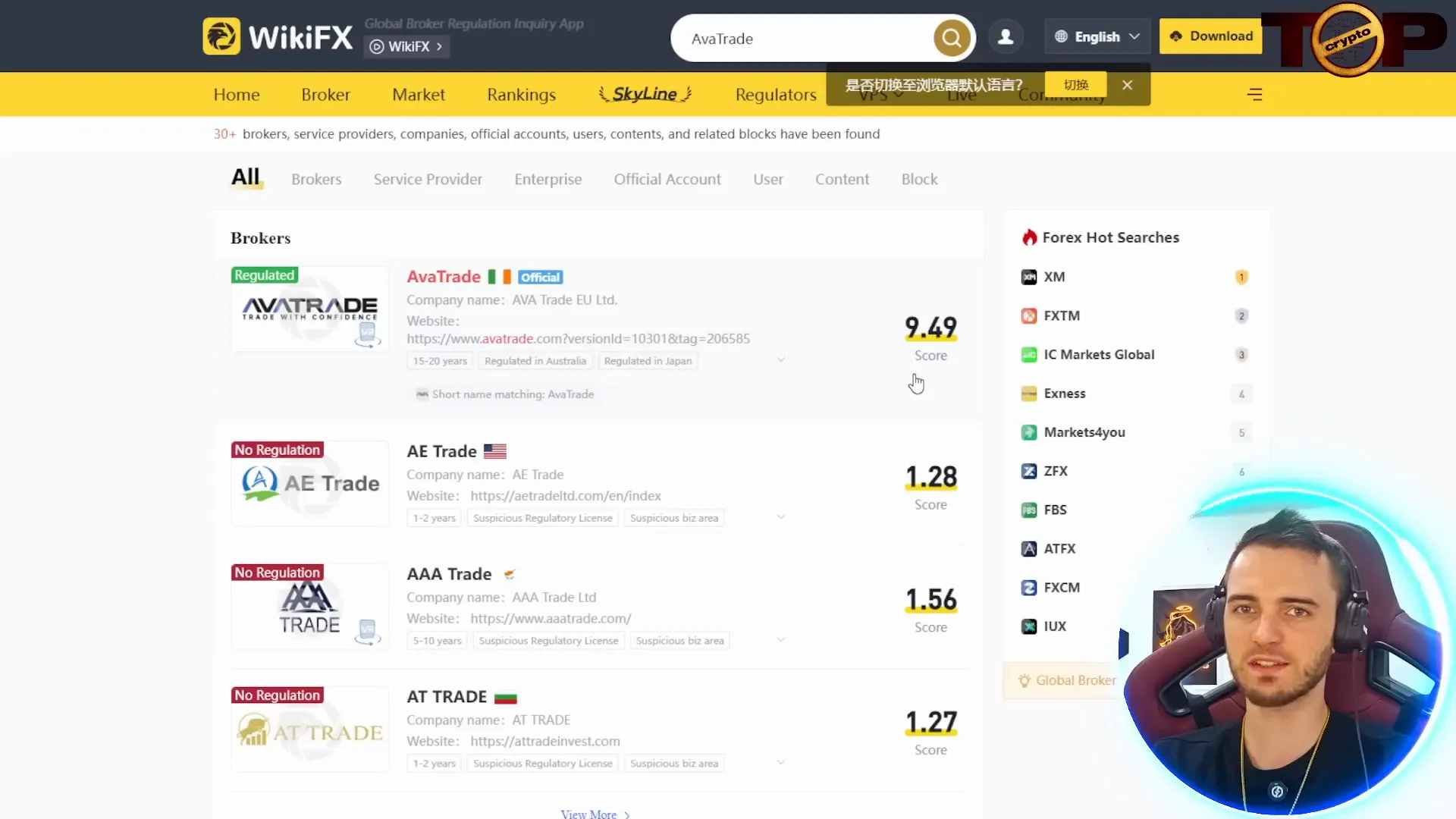The width and height of the screenshot is (1456, 819).
Task: Click the AvaTrade Ireland flag icon
Action: click(499, 277)
